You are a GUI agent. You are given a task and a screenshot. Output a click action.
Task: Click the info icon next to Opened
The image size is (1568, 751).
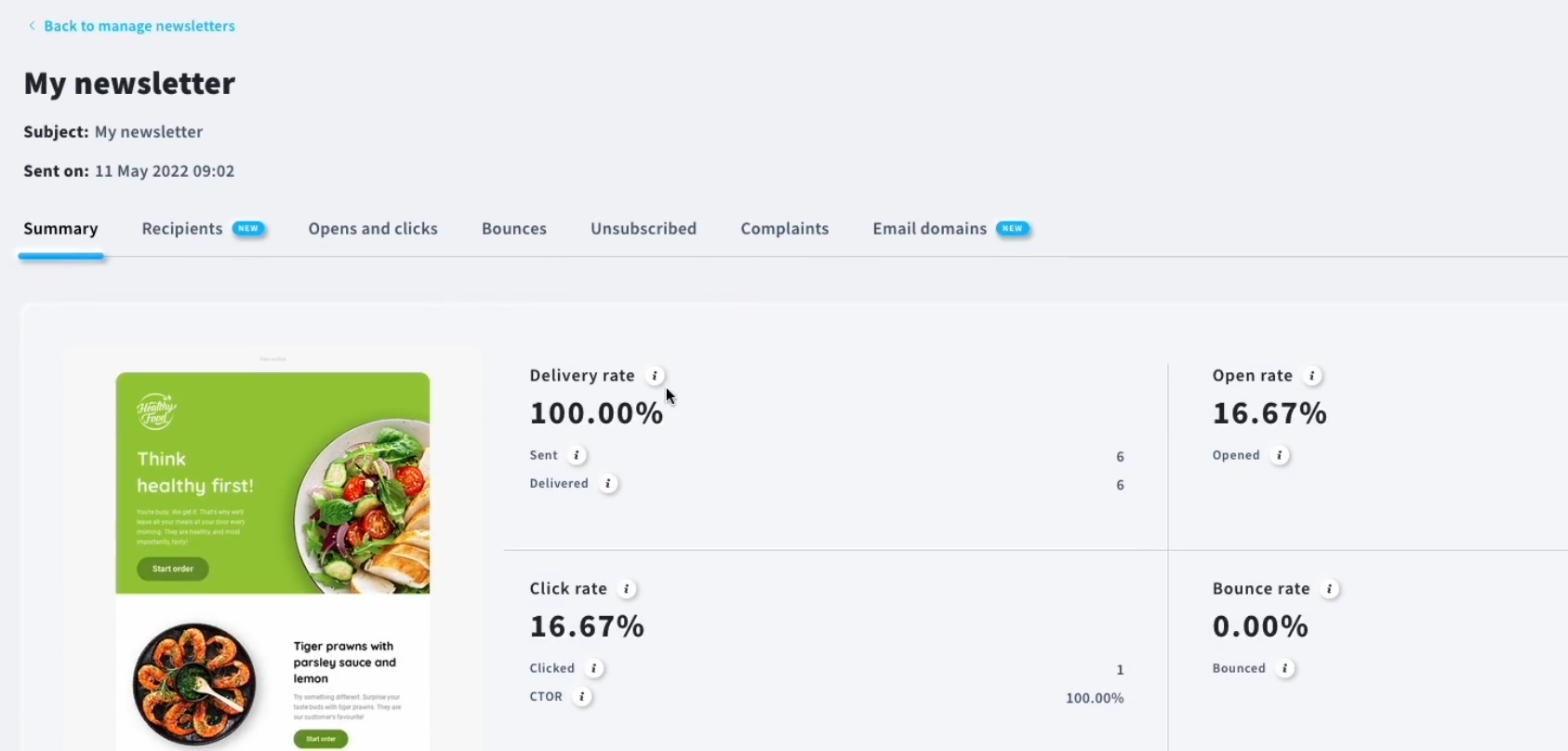(1280, 455)
